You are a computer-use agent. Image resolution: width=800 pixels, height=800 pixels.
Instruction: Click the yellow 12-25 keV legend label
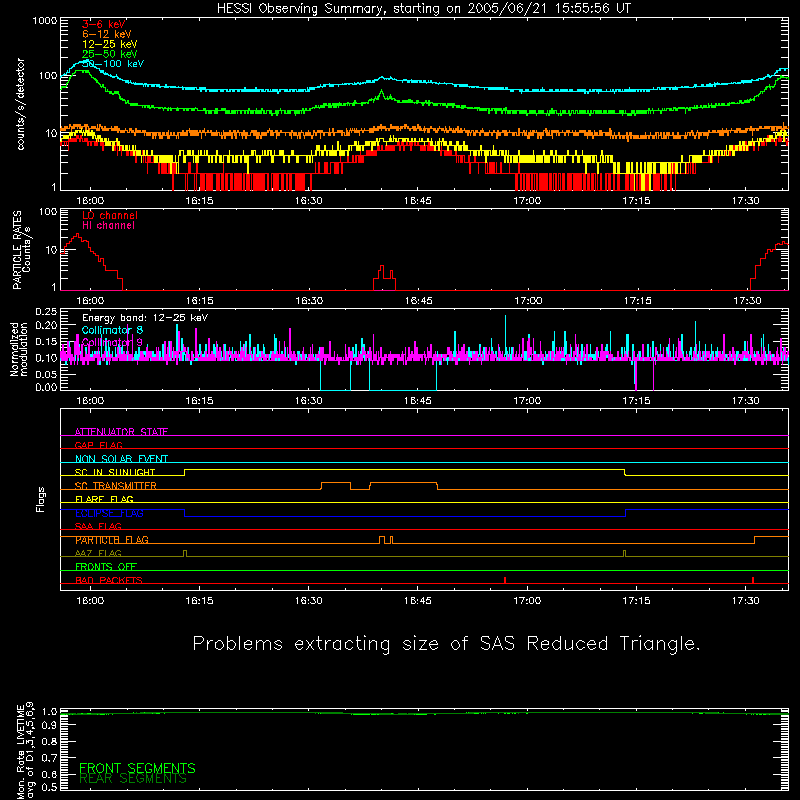pyautogui.click(x=110, y=44)
